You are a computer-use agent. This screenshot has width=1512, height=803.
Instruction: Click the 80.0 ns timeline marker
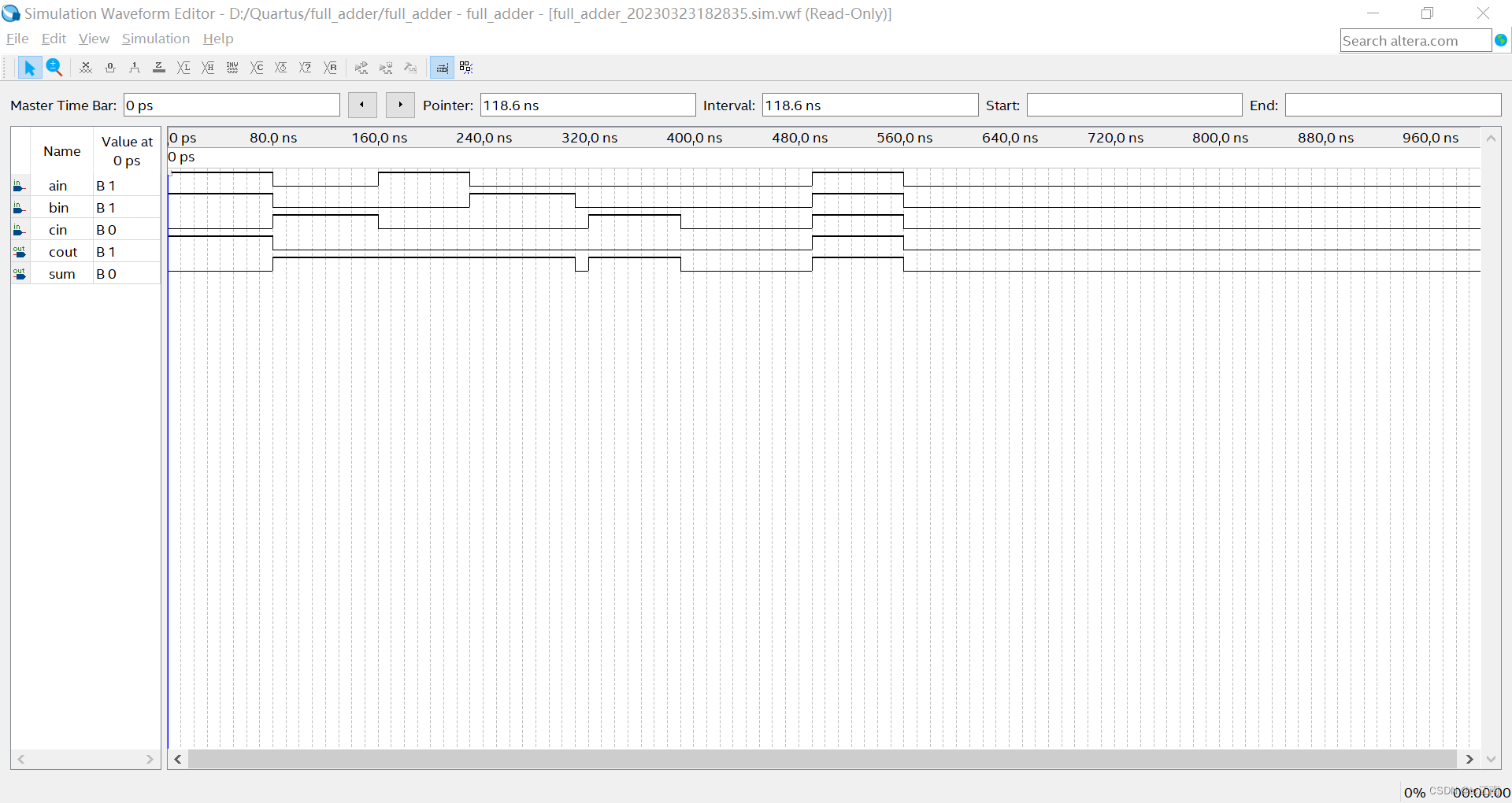pyautogui.click(x=273, y=138)
